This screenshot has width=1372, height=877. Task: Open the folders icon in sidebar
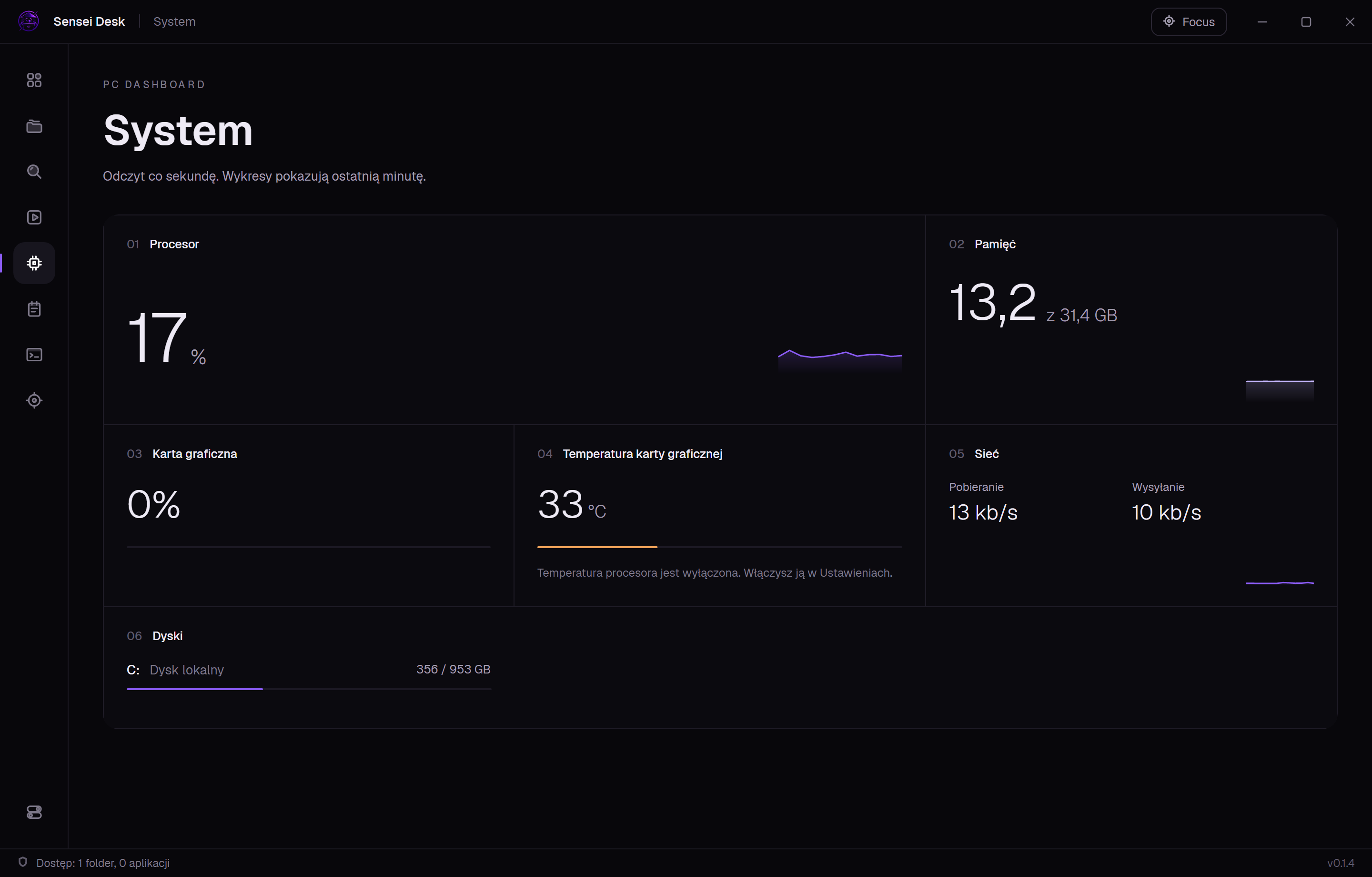pyautogui.click(x=34, y=126)
